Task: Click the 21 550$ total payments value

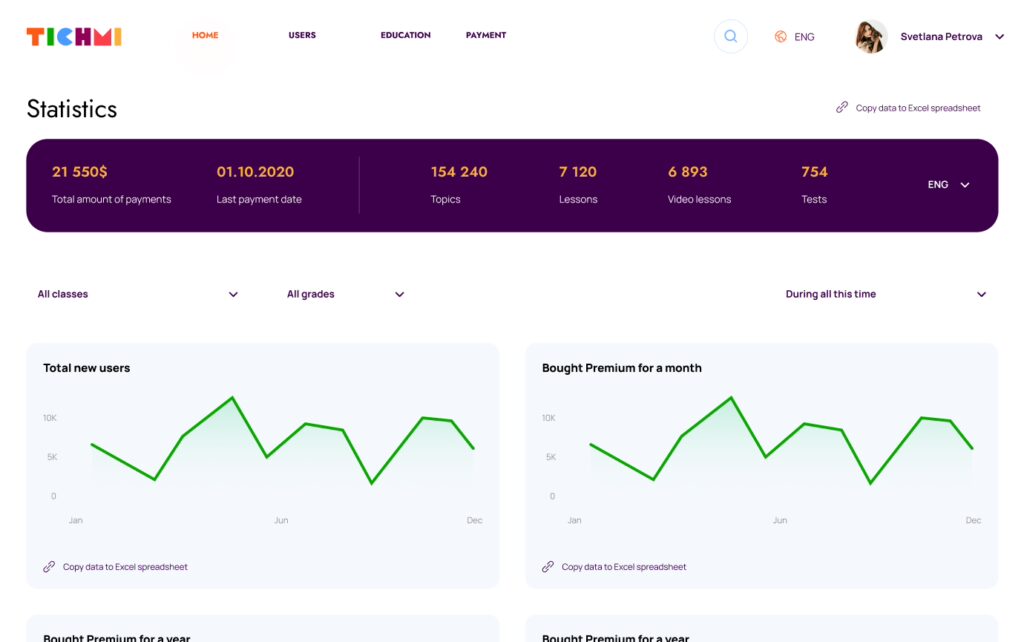Action: tap(80, 172)
